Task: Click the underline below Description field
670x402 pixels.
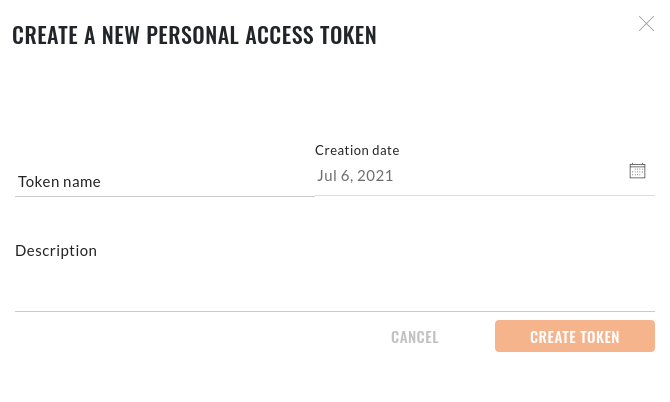Action: 334,311
